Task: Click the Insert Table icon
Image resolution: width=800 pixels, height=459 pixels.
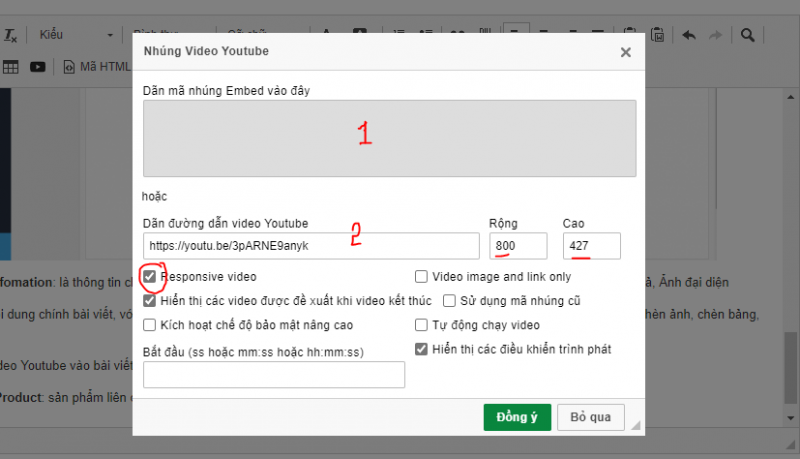Action: pos(11,67)
